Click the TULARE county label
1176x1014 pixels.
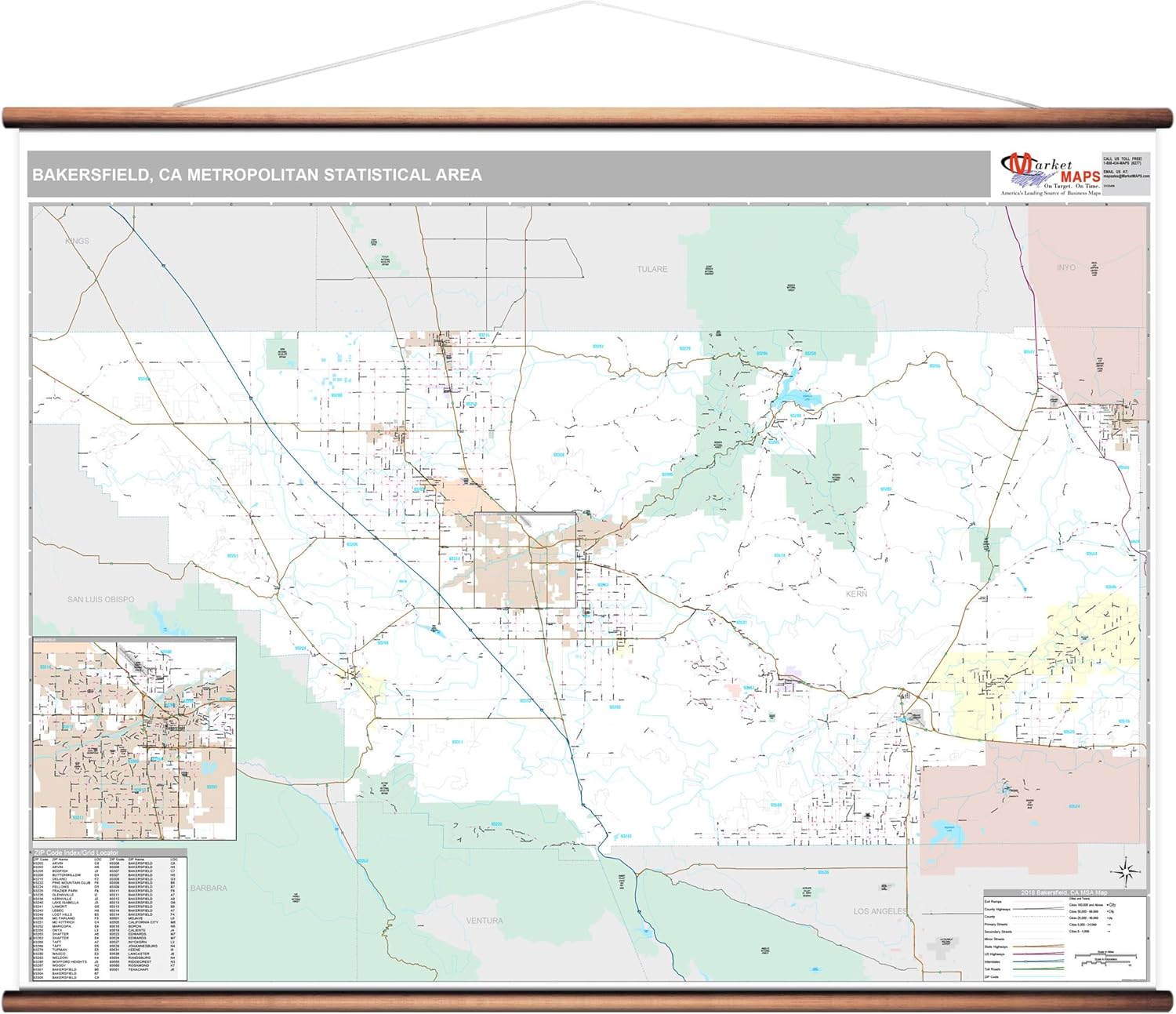click(652, 269)
